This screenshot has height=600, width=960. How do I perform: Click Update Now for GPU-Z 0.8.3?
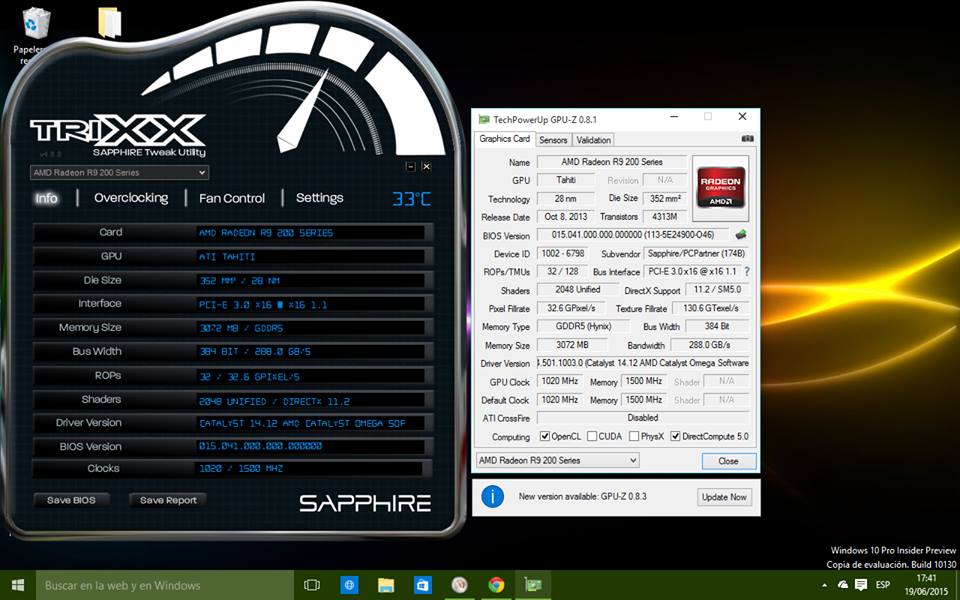coord(724,497)
